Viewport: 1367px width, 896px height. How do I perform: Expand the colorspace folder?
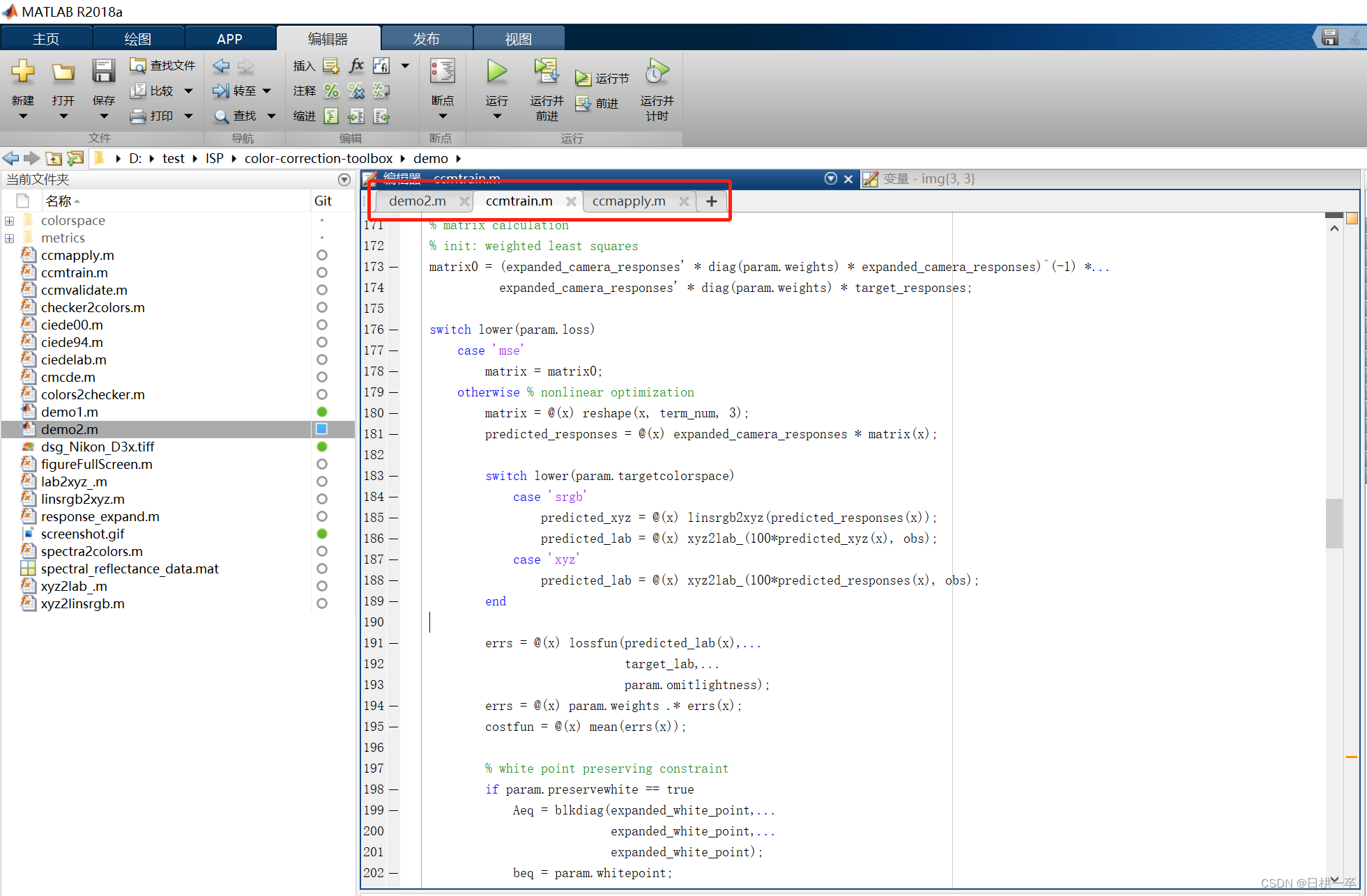[x=10, y=221]
